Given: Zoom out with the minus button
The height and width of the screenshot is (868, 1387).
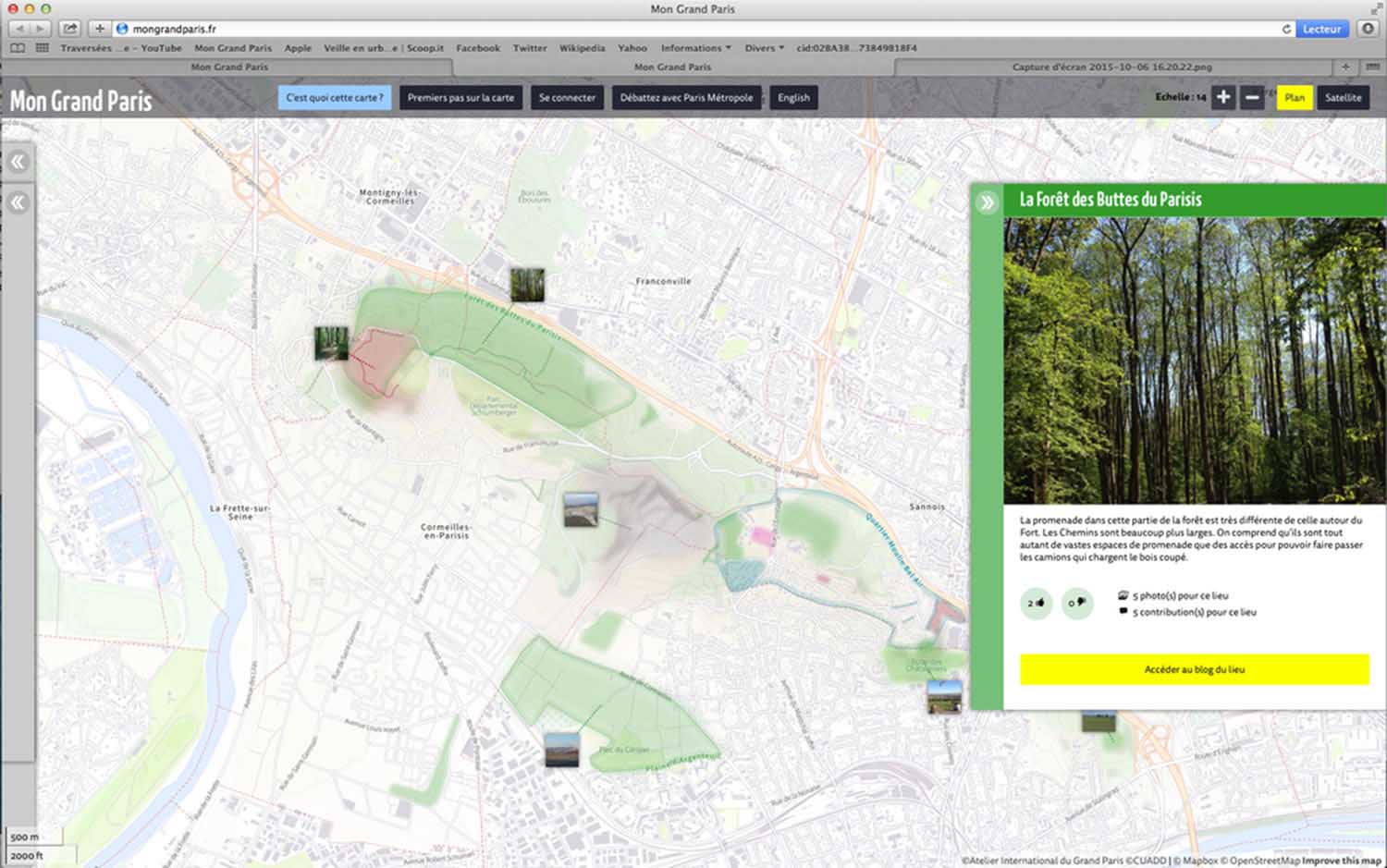Looking at the screenshot, I should tap(1252, 97).
